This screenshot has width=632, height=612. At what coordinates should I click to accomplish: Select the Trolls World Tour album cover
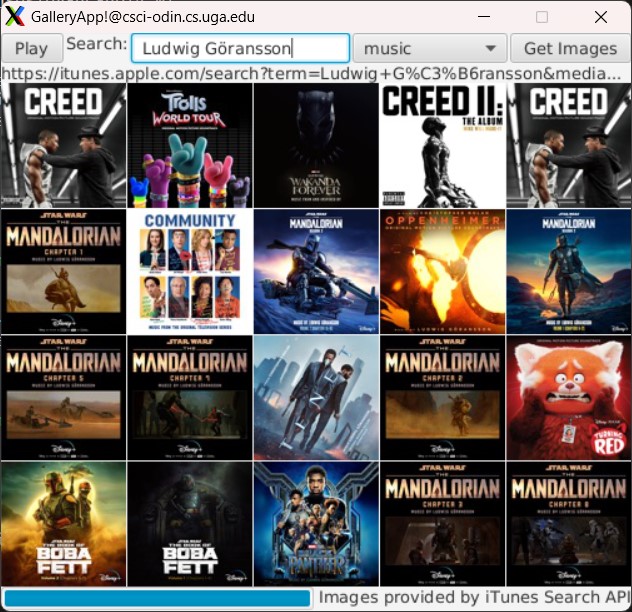(x=190, y=146)
